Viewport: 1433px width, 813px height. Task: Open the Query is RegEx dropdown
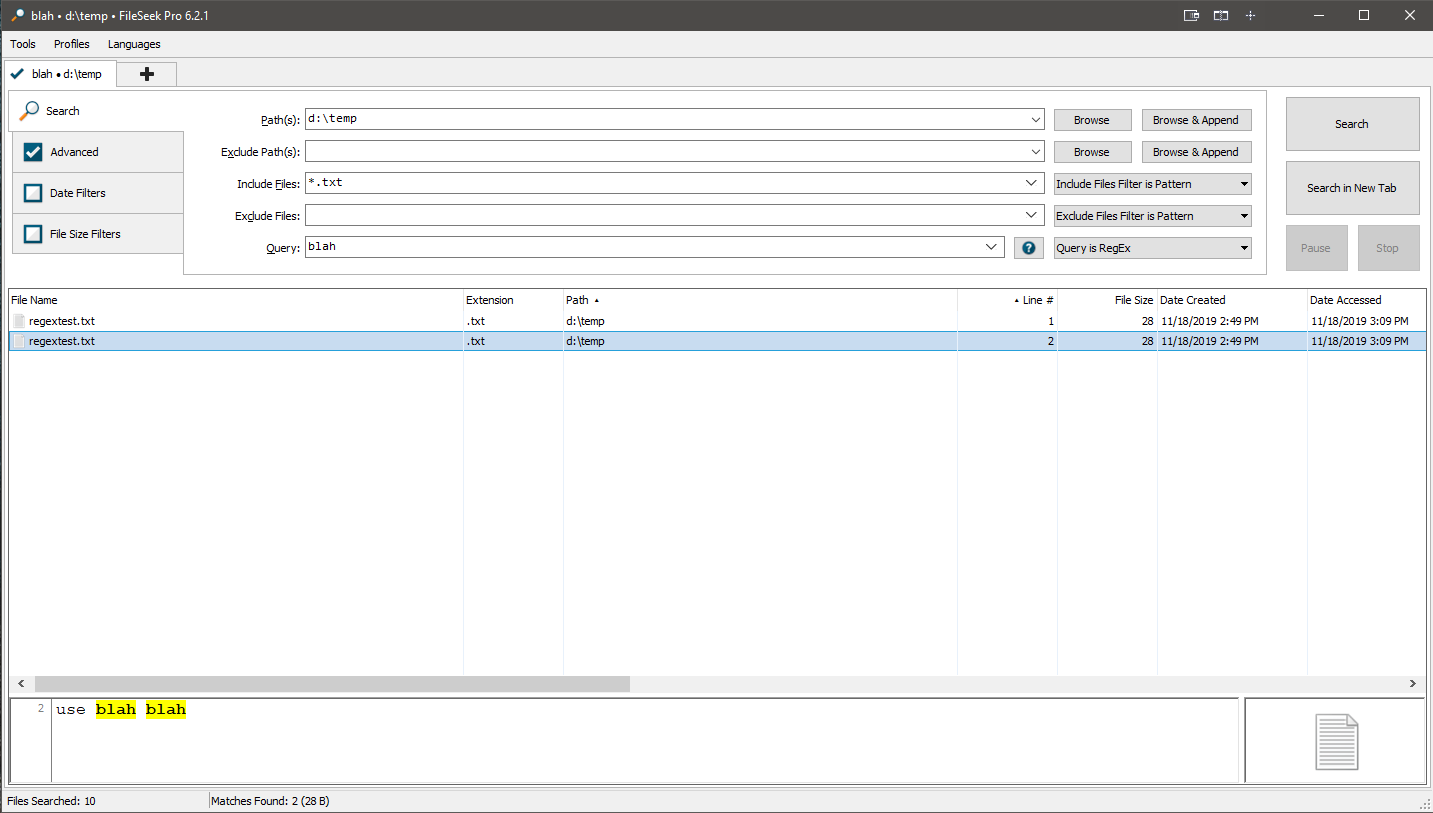(x=1152, y=248)
